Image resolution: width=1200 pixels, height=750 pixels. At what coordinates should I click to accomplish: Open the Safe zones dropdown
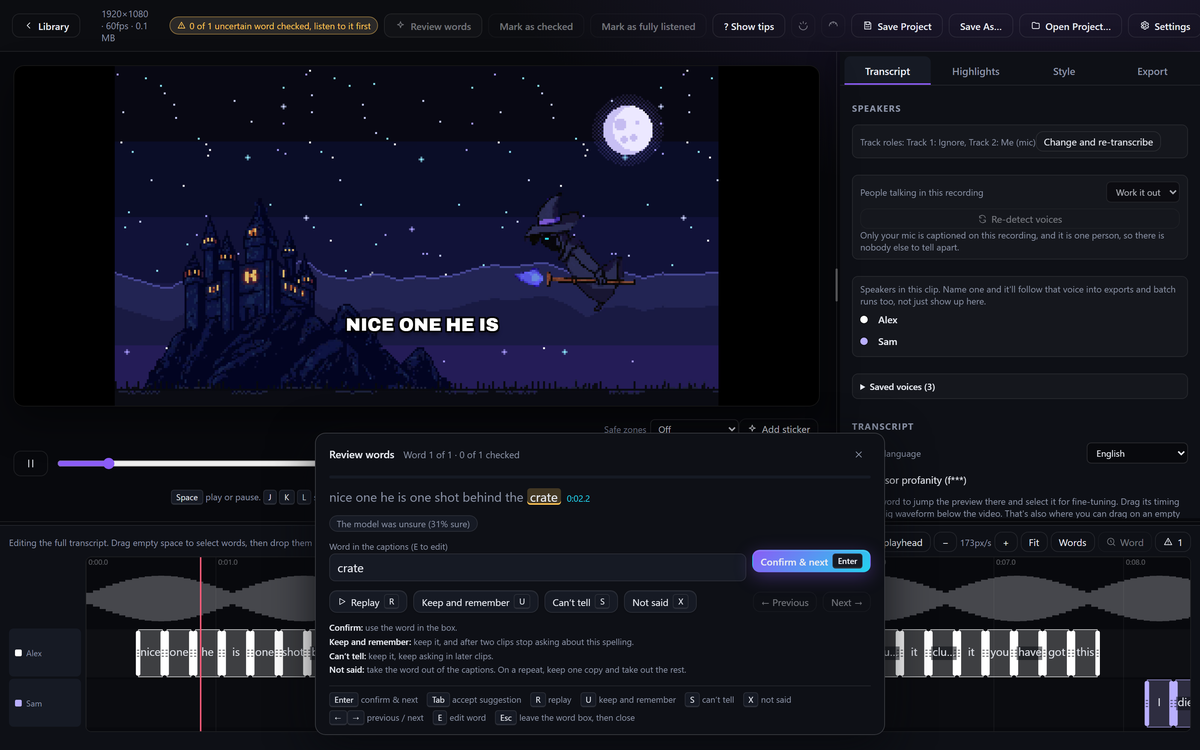(693, 429)
